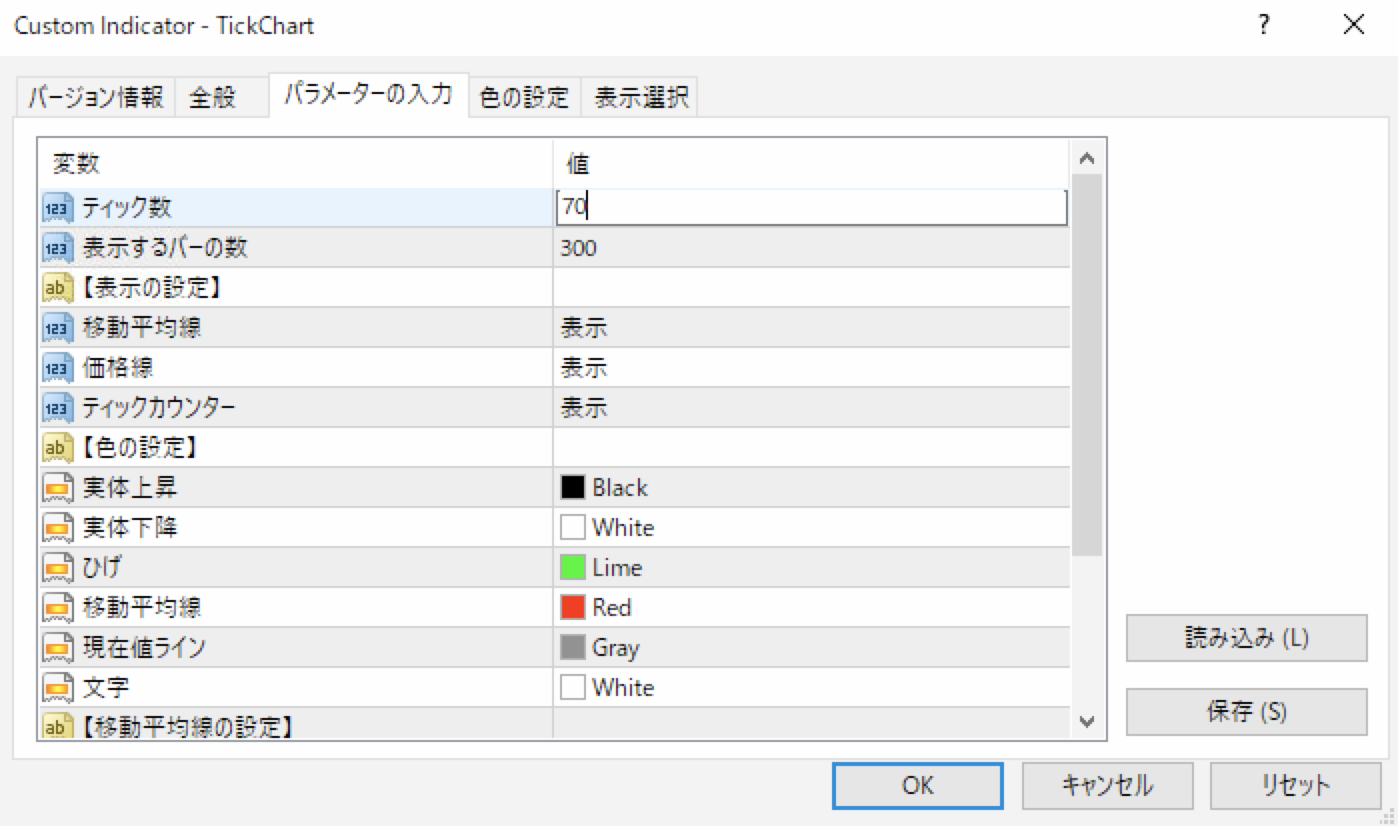
Task: Select the ティック数 variable name
Action: 127,208
